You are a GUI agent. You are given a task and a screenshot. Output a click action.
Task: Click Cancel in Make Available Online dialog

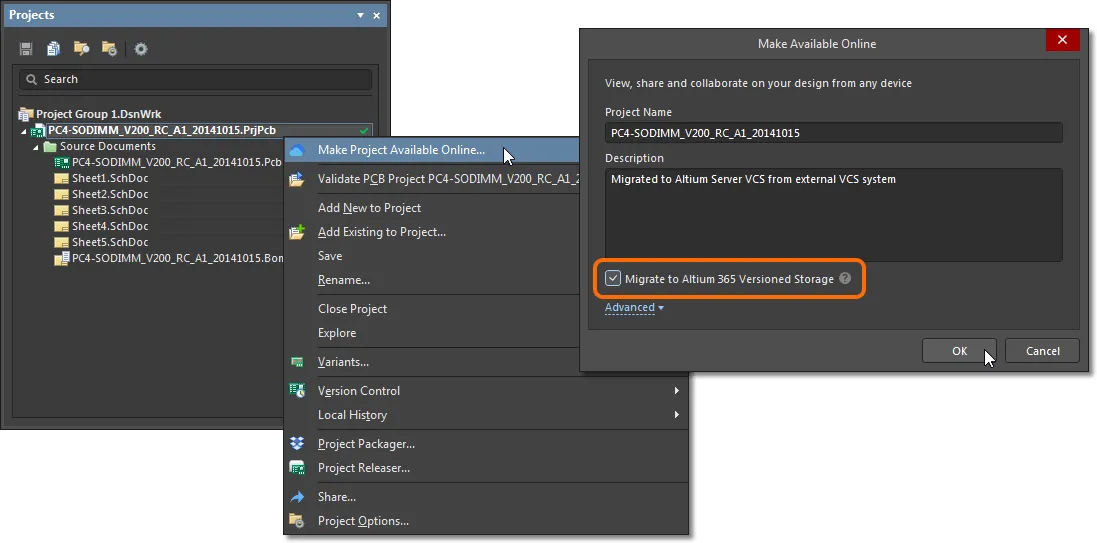click(1042, 351)
